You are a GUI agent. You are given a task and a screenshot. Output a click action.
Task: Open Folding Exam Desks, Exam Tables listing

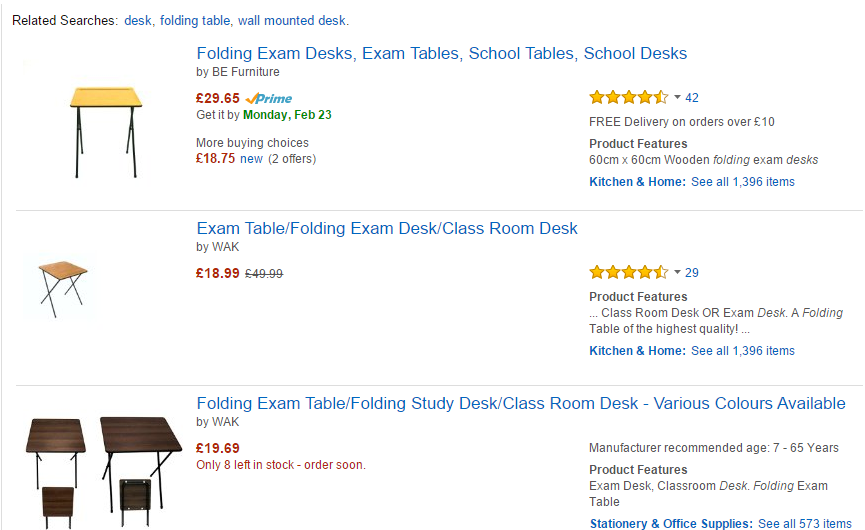click(442, 54)
